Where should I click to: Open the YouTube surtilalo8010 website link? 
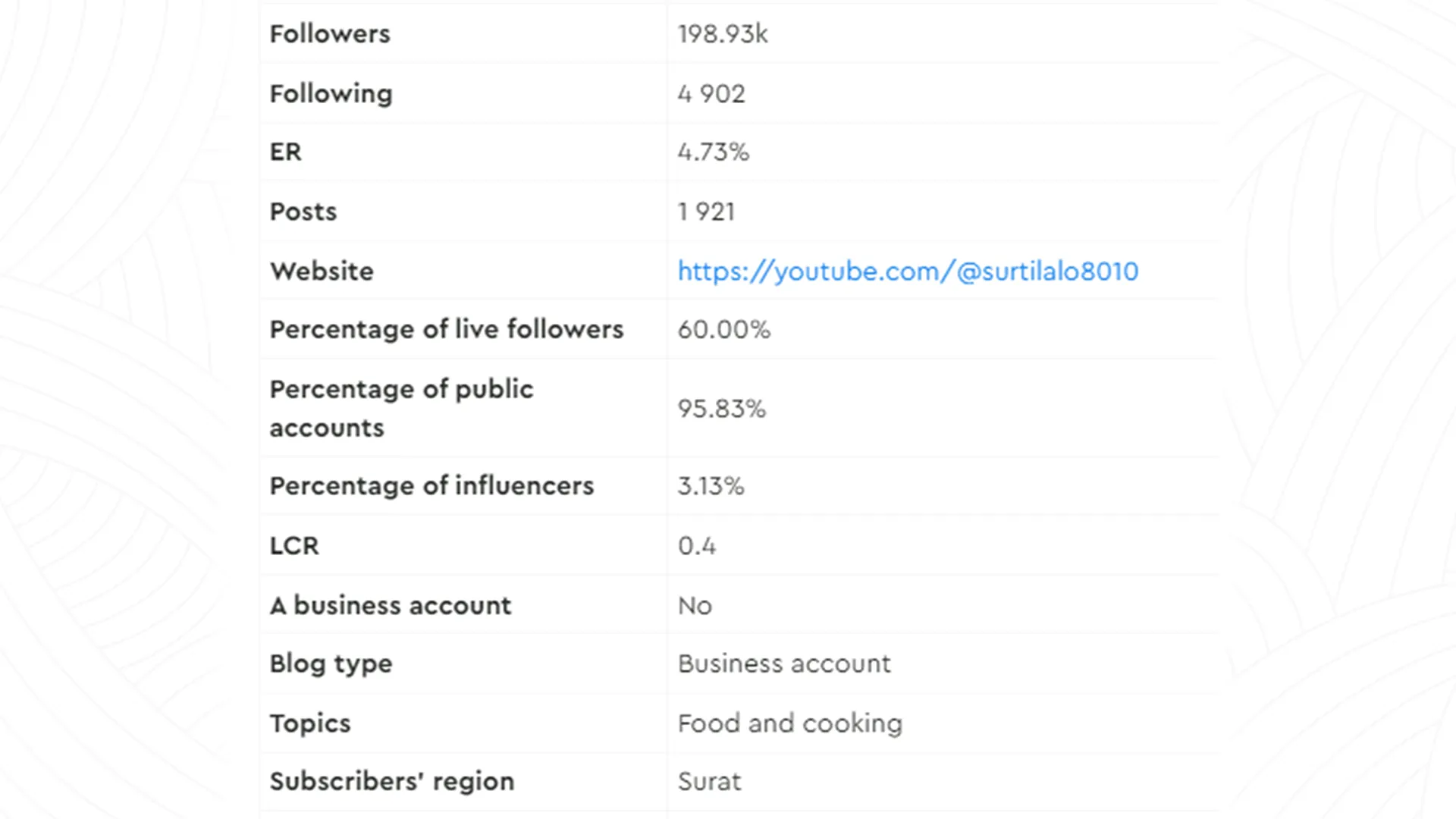click(x=908, y=271)
